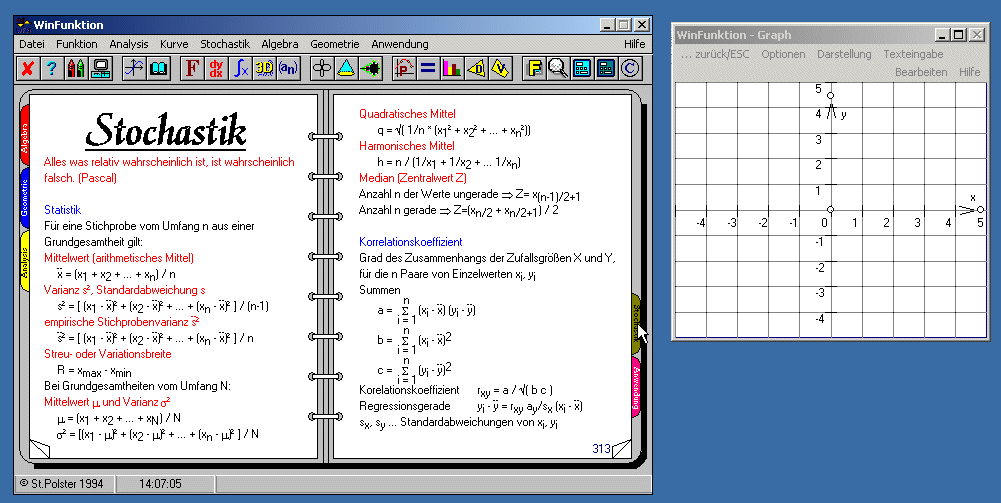
Task: Open the colored crayons icon
Action: tap(76, 68)
